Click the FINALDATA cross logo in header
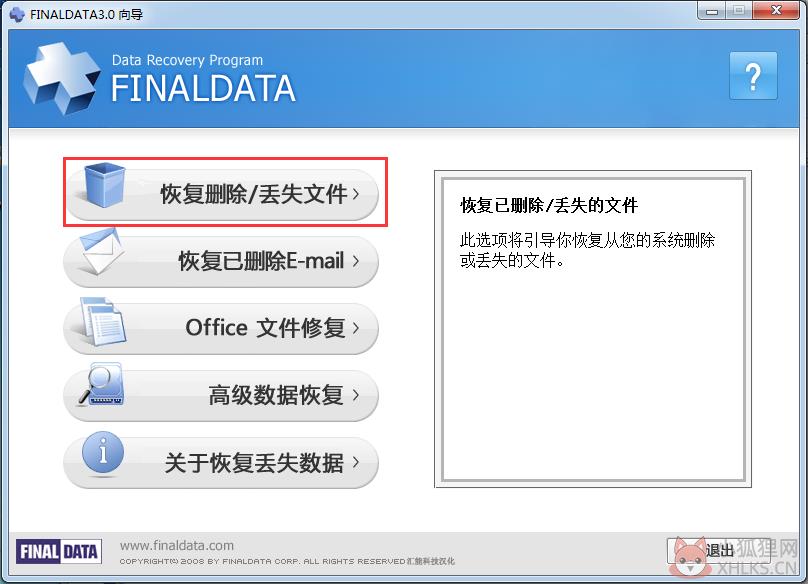This screenshot has width=808, height=584. click(61, 77)
